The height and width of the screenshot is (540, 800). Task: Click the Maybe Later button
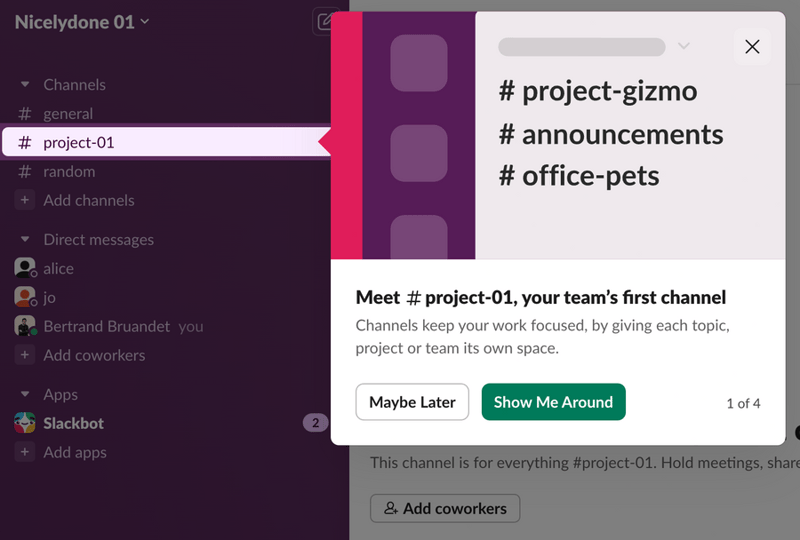point(412,402)
